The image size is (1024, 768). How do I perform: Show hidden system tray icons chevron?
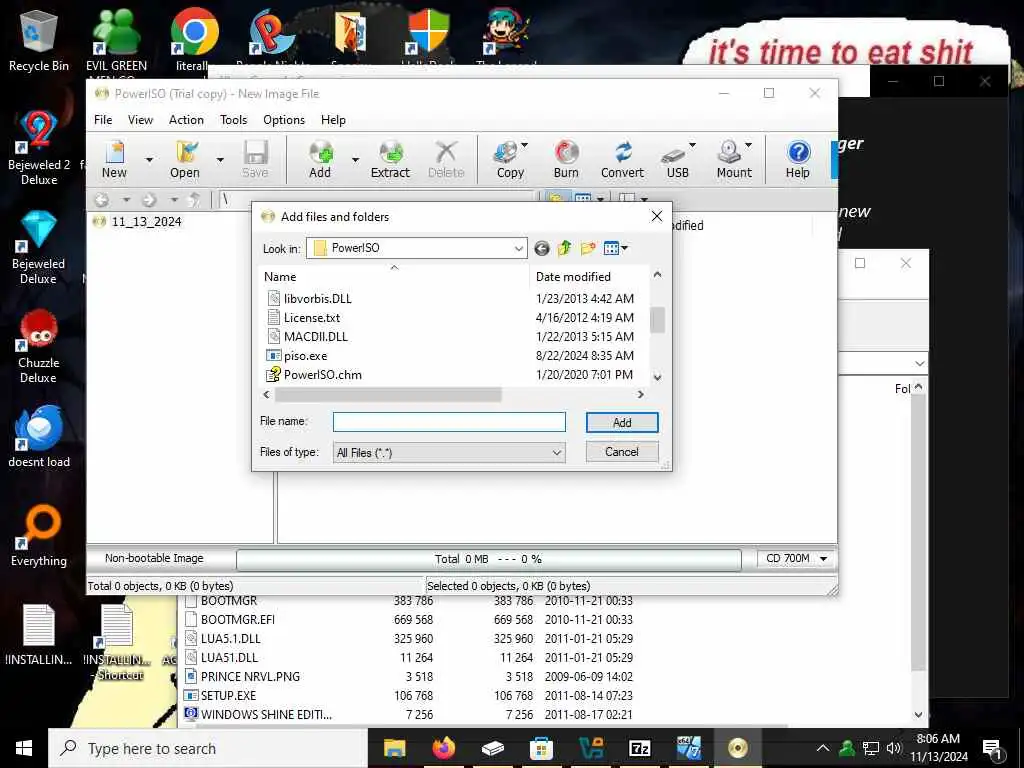tap(823, 748)
